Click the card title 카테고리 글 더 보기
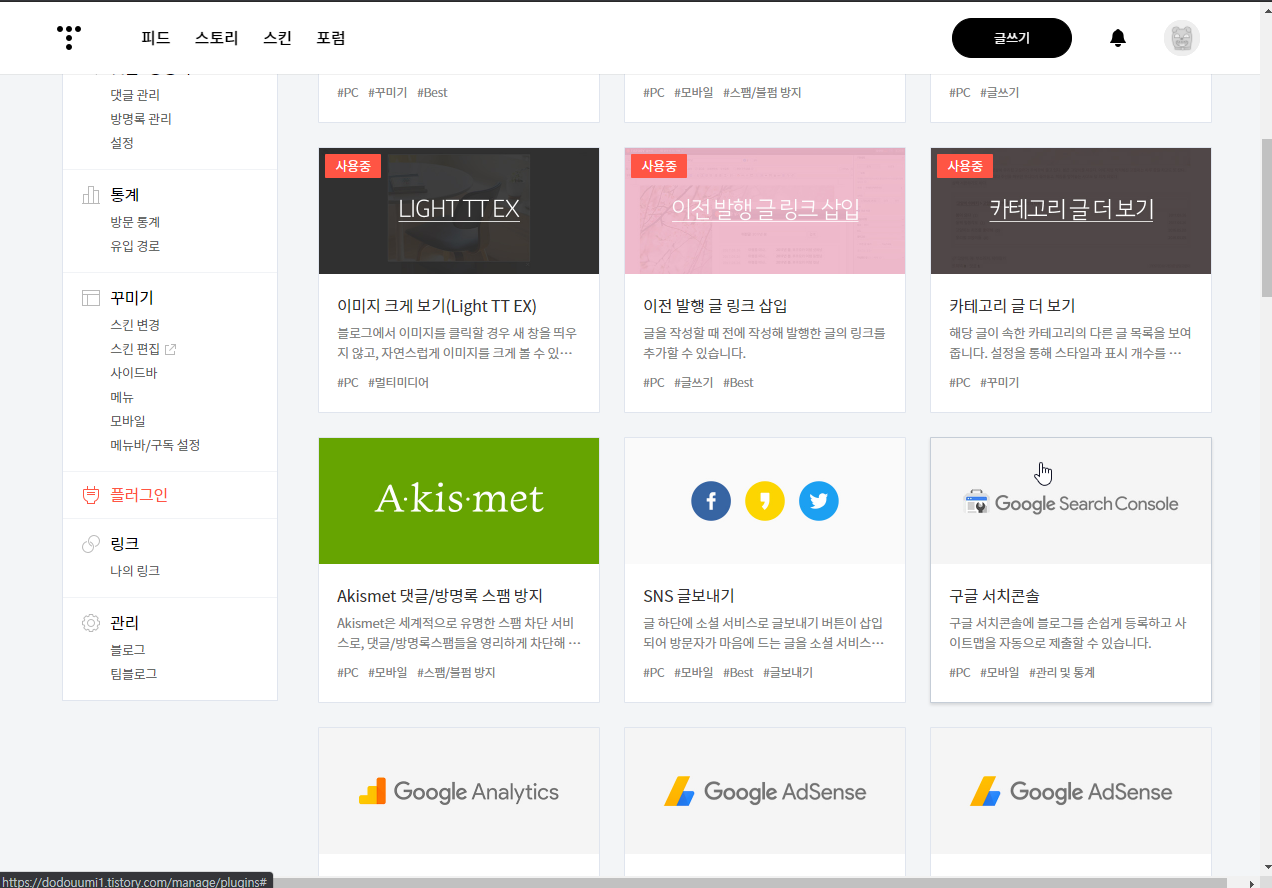Viewport: 1272px width, 888px height. [x=1012, y=306]
